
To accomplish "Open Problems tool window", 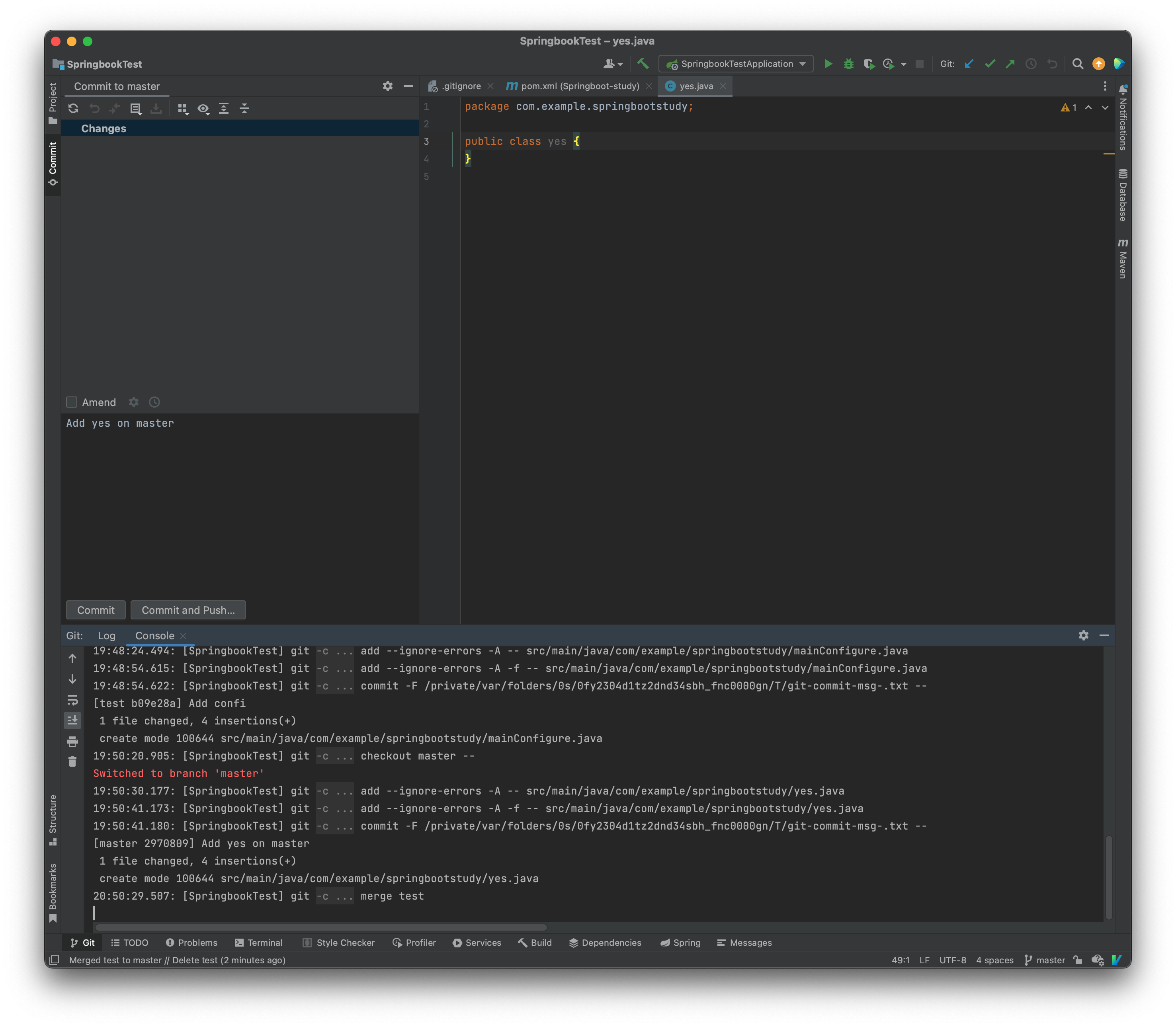I will coord(191,943).
